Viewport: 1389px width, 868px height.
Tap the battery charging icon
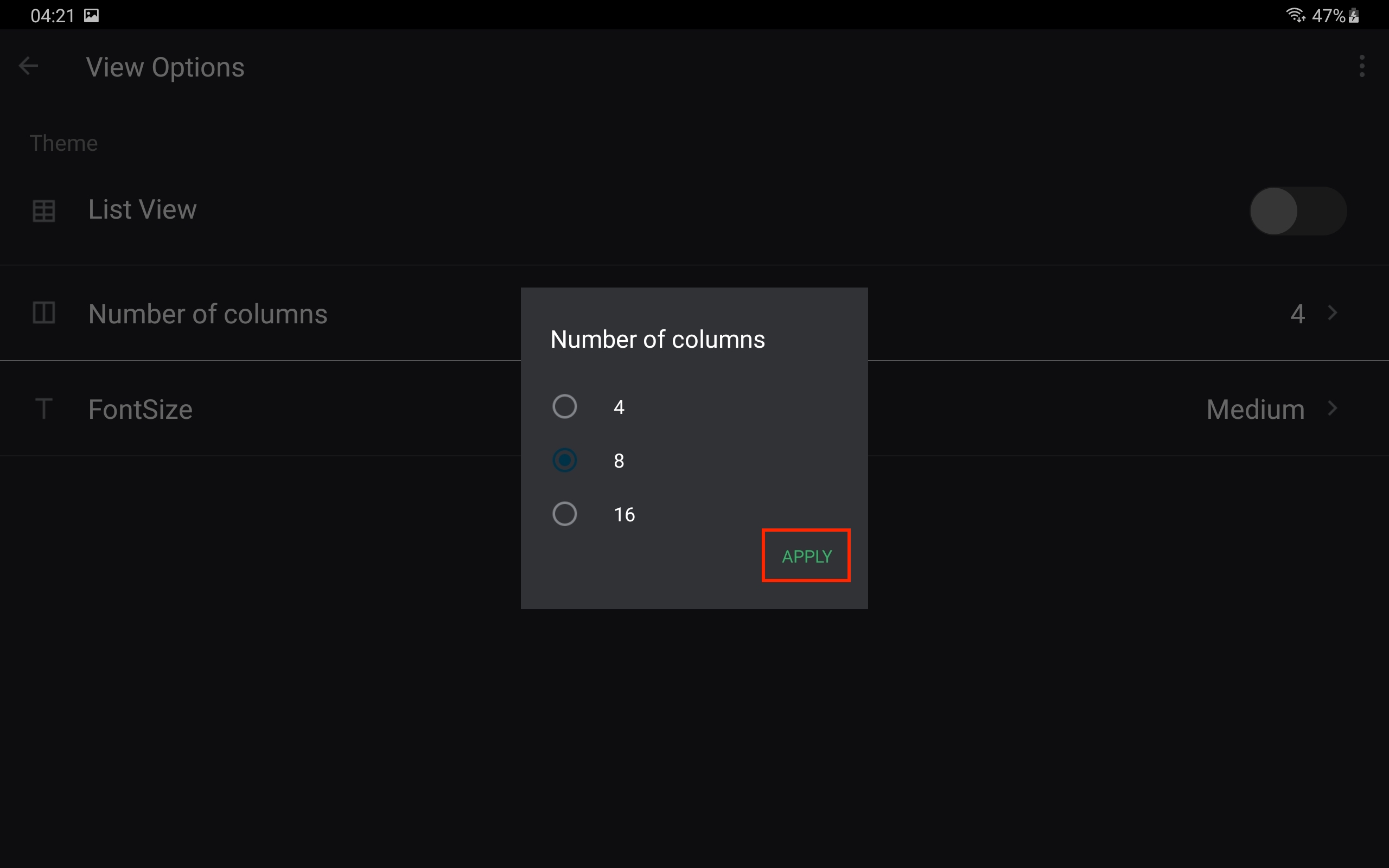pyautogui.click(x=1353, y=16)
